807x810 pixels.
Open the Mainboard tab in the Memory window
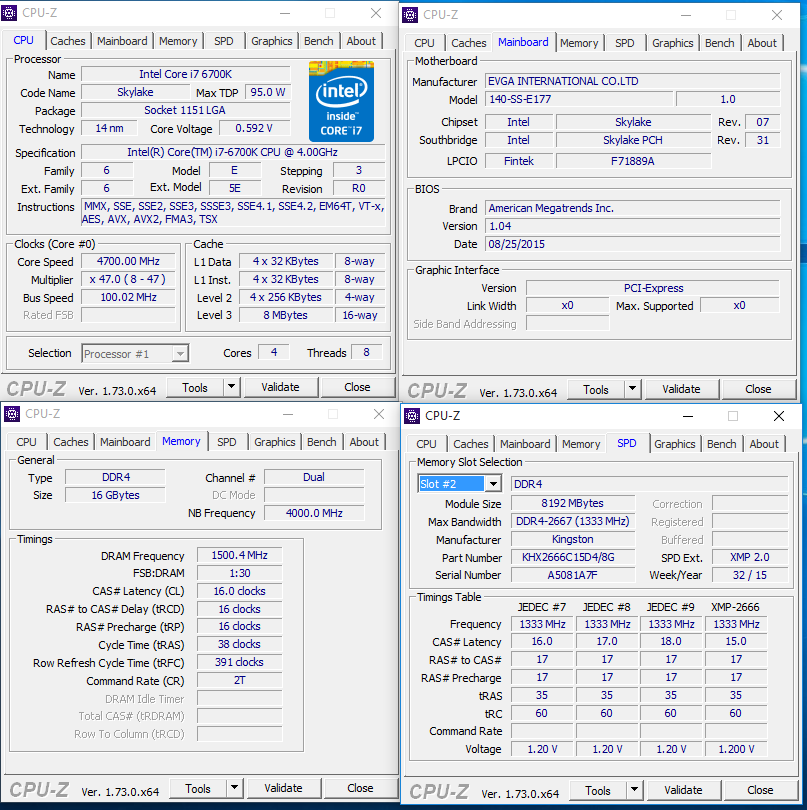pos(125,442)
